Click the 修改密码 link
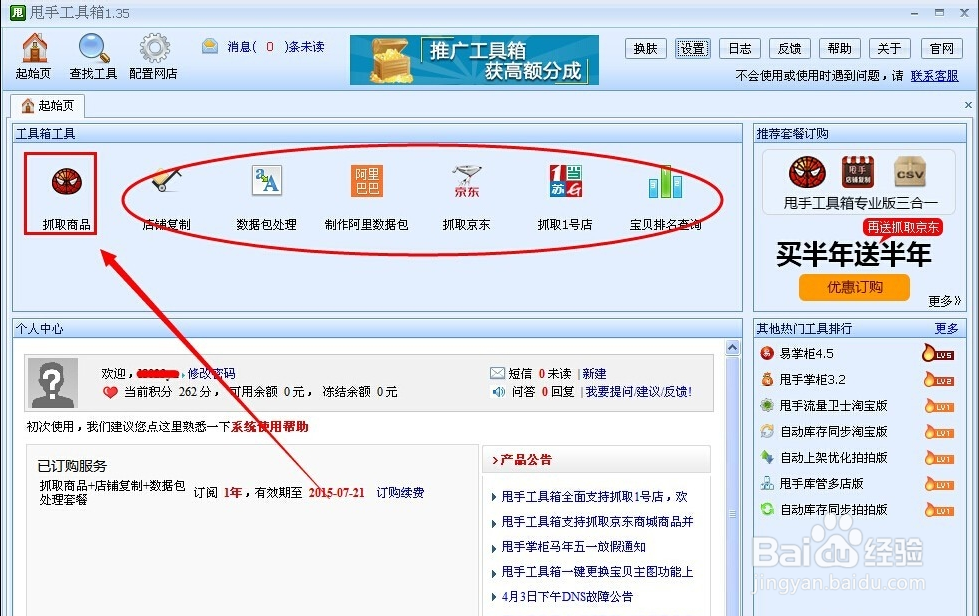 212,373
